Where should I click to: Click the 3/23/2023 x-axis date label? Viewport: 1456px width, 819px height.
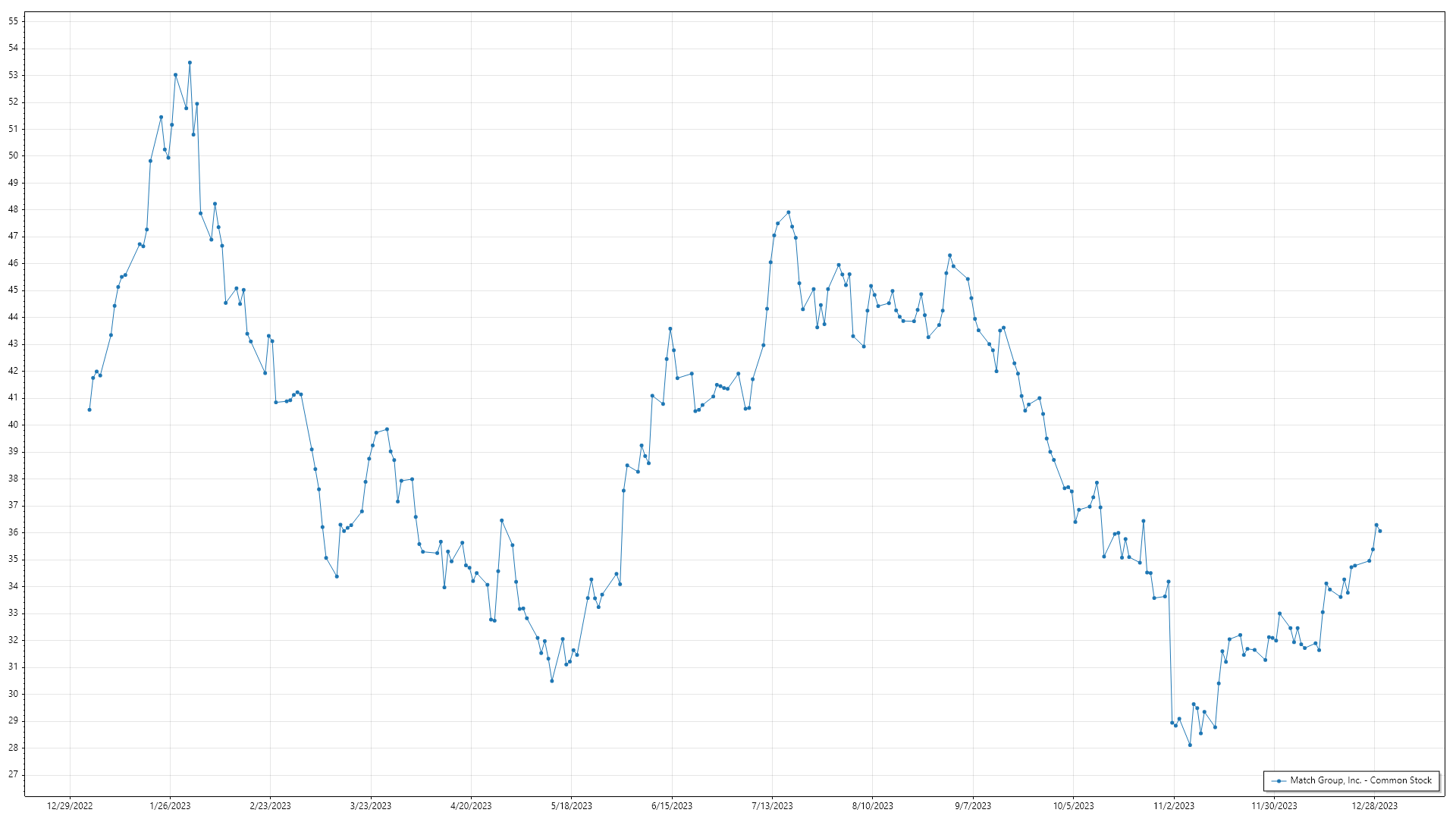[371, 806]
